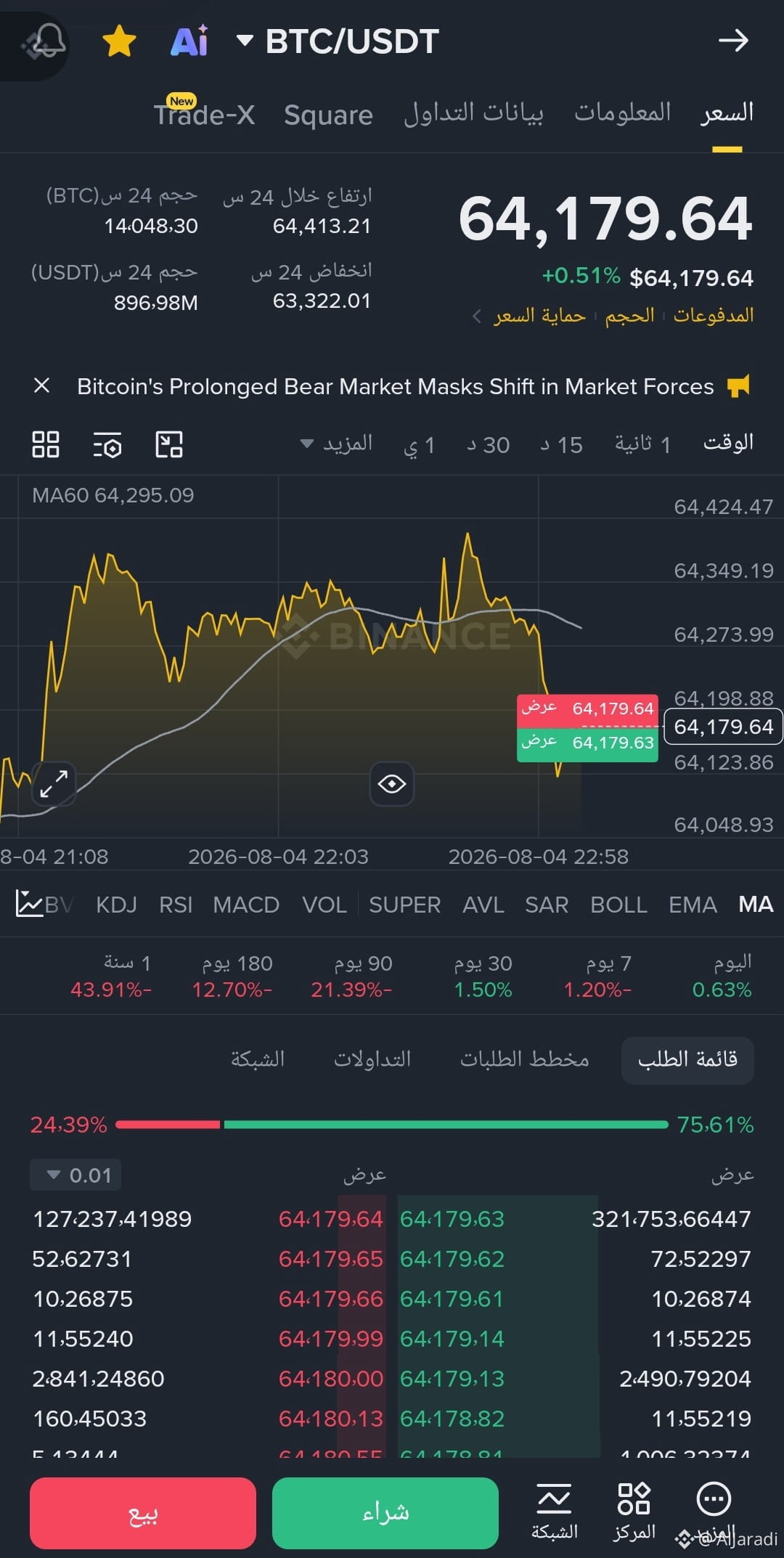Tap the price alert bell icon

(x=48, y=41)
